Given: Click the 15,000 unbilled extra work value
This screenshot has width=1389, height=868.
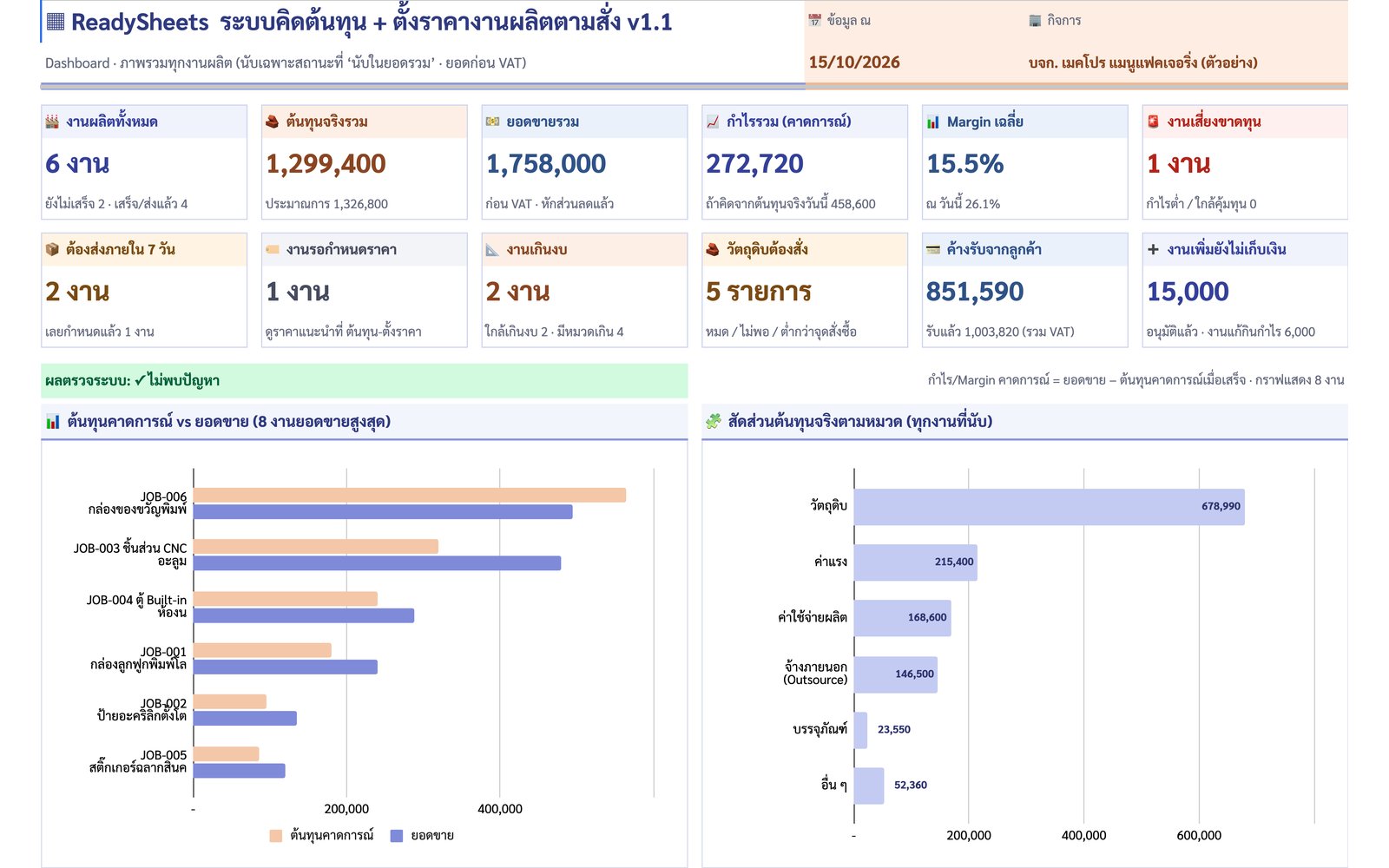Looking at the screenshot, I should tap(1188, 291).
